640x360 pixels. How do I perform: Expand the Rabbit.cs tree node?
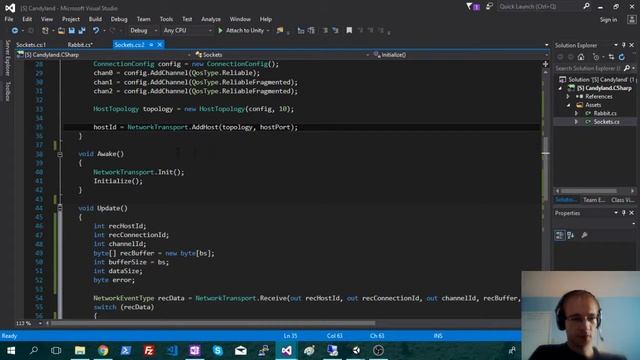coord(576,113)
